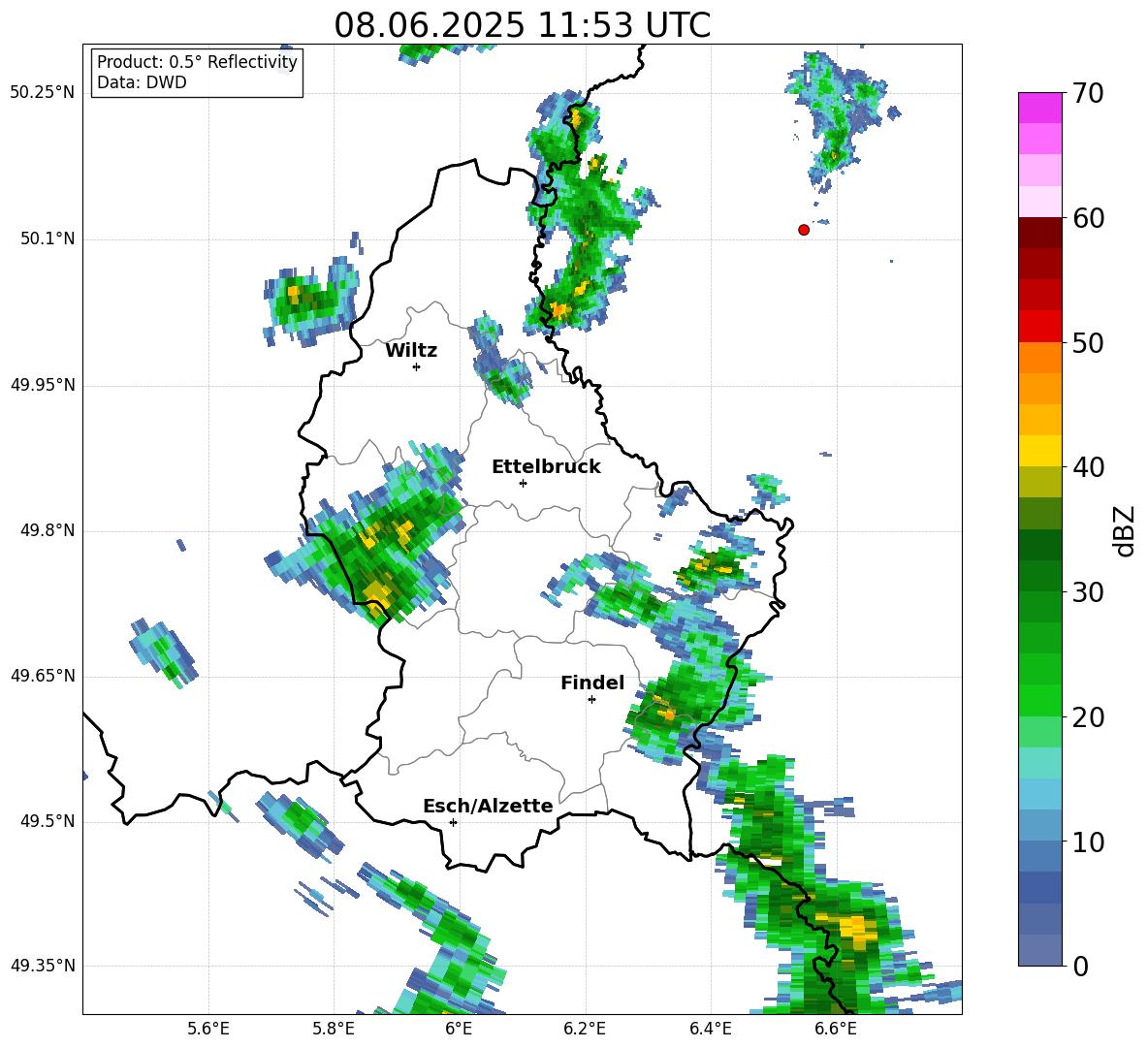Click the 6°E longitude label
1148x1048 pixels.
(x=459, y=1029)
